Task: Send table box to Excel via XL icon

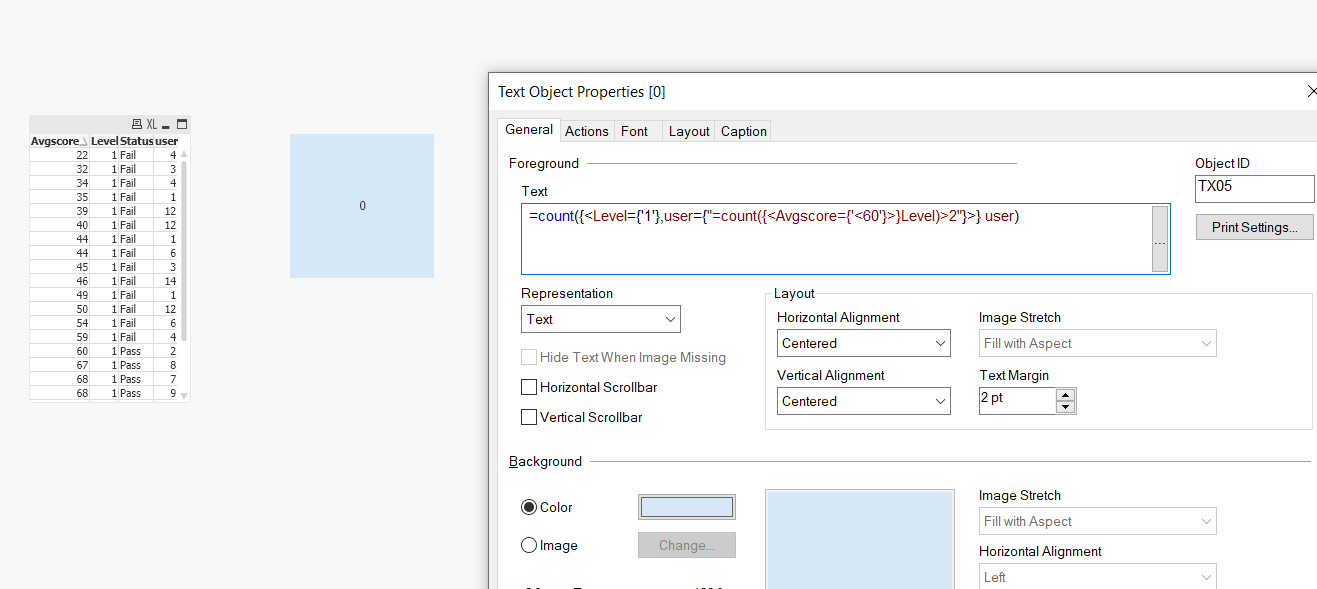Action: [x=152, y=124]
